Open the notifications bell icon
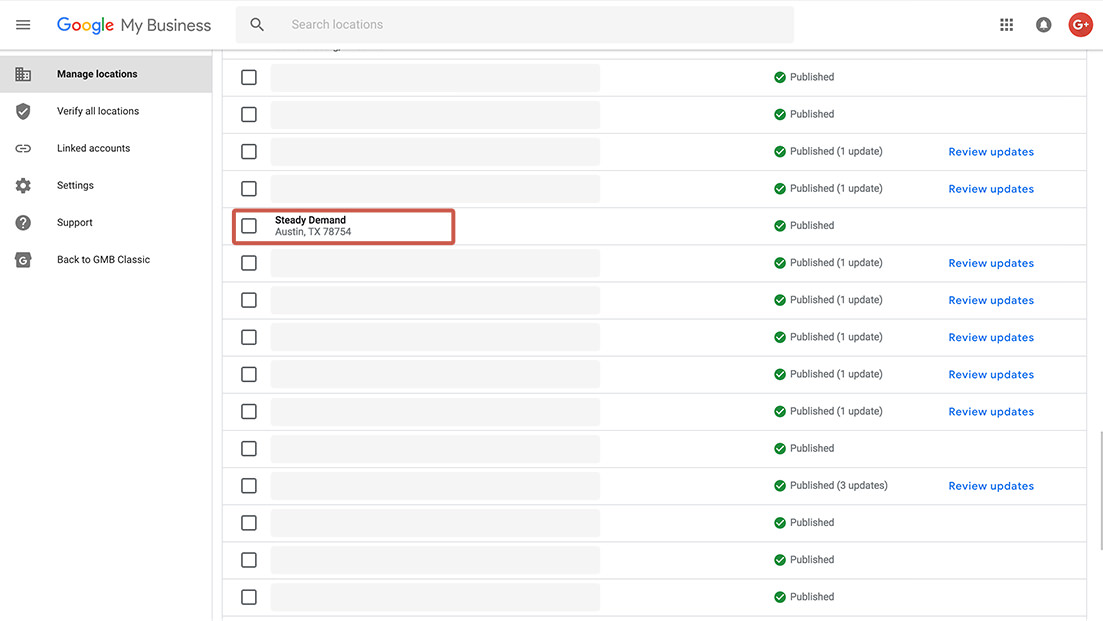Image resolution: width=1103 pixels, height=621 pixels. click(1043, 25)
